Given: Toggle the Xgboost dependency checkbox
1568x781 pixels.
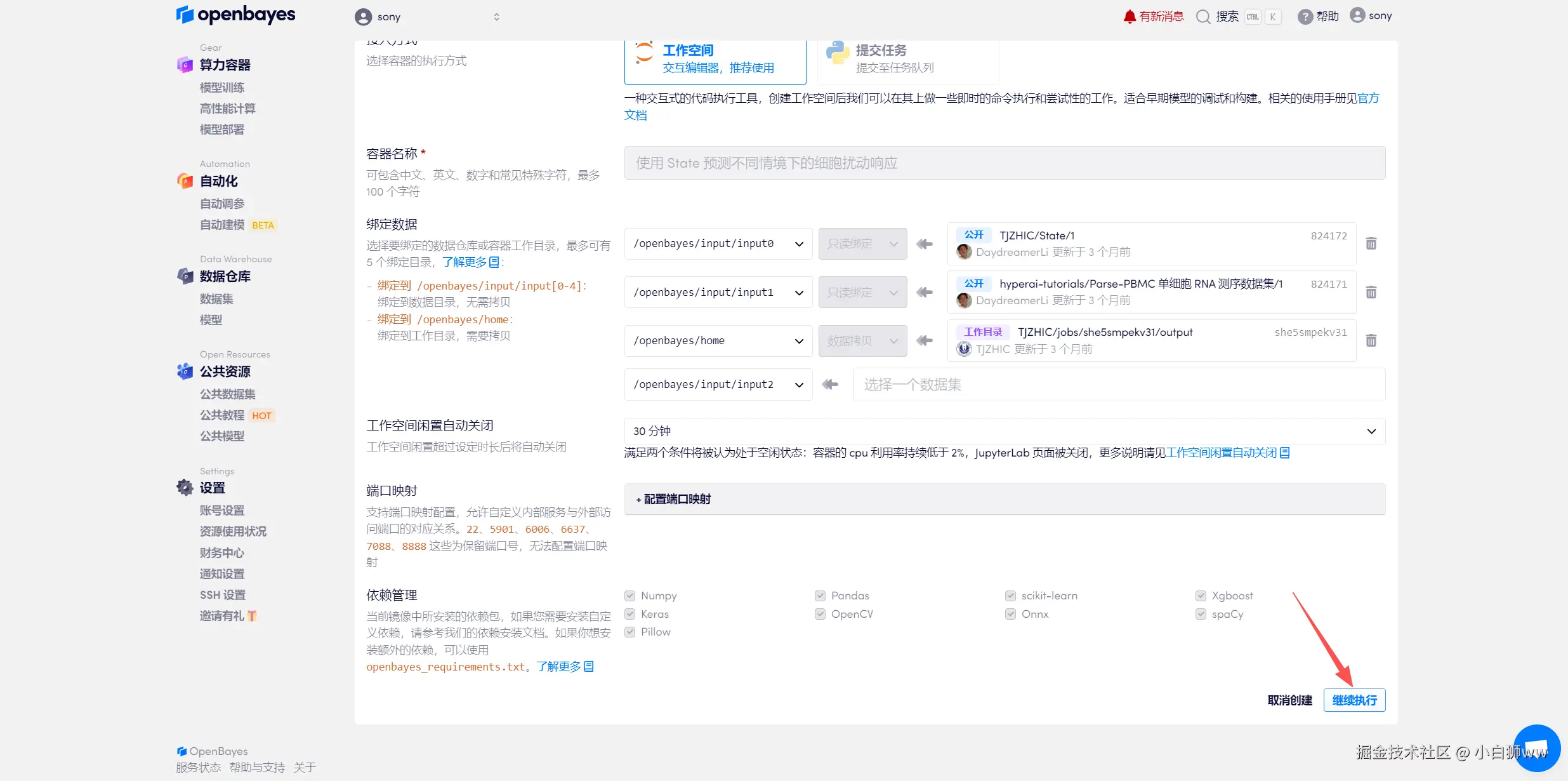Looking at the screenshot, I should pos(1201,596).
